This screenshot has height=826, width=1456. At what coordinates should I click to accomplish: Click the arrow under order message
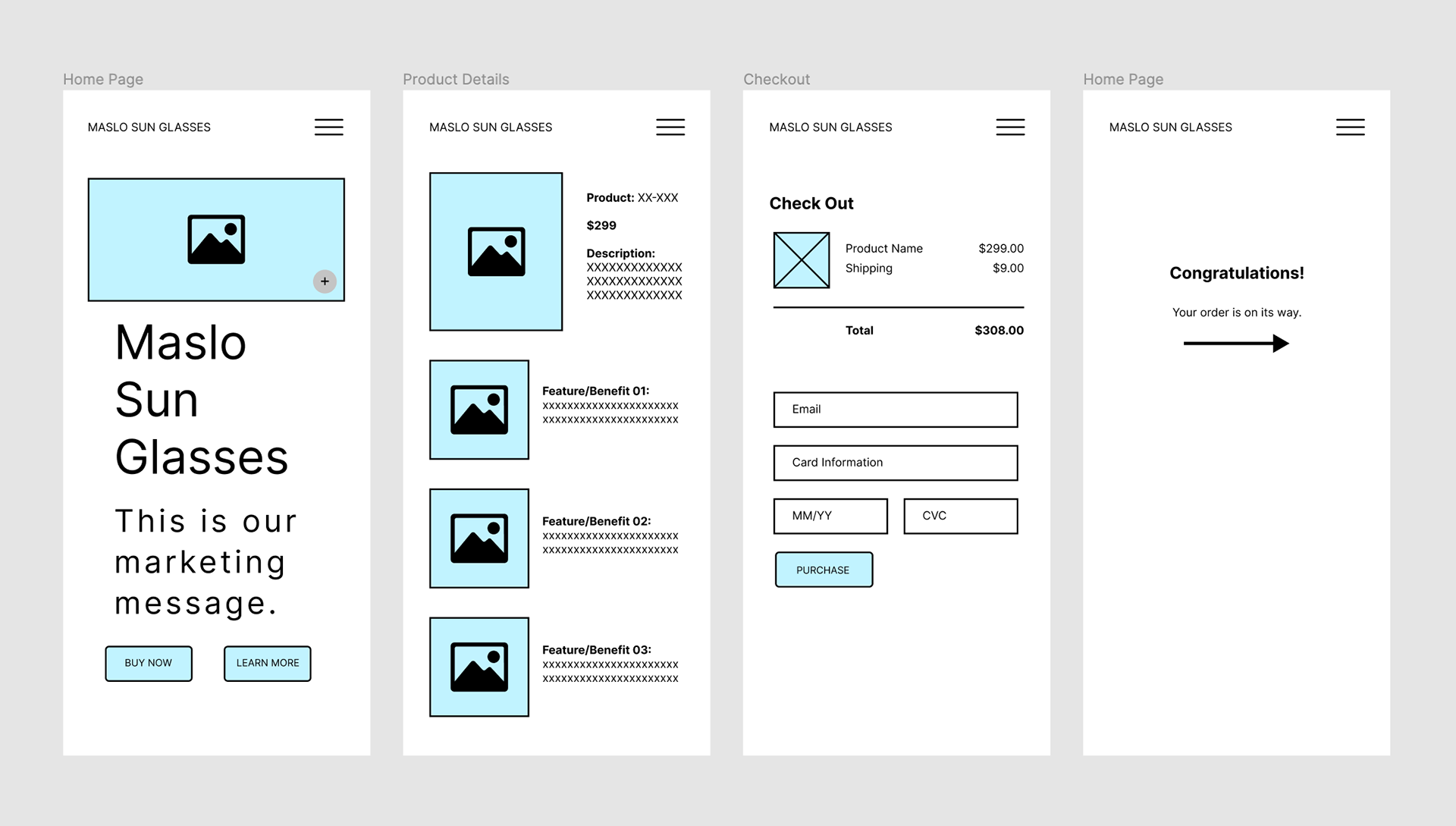coord(1236,344)
